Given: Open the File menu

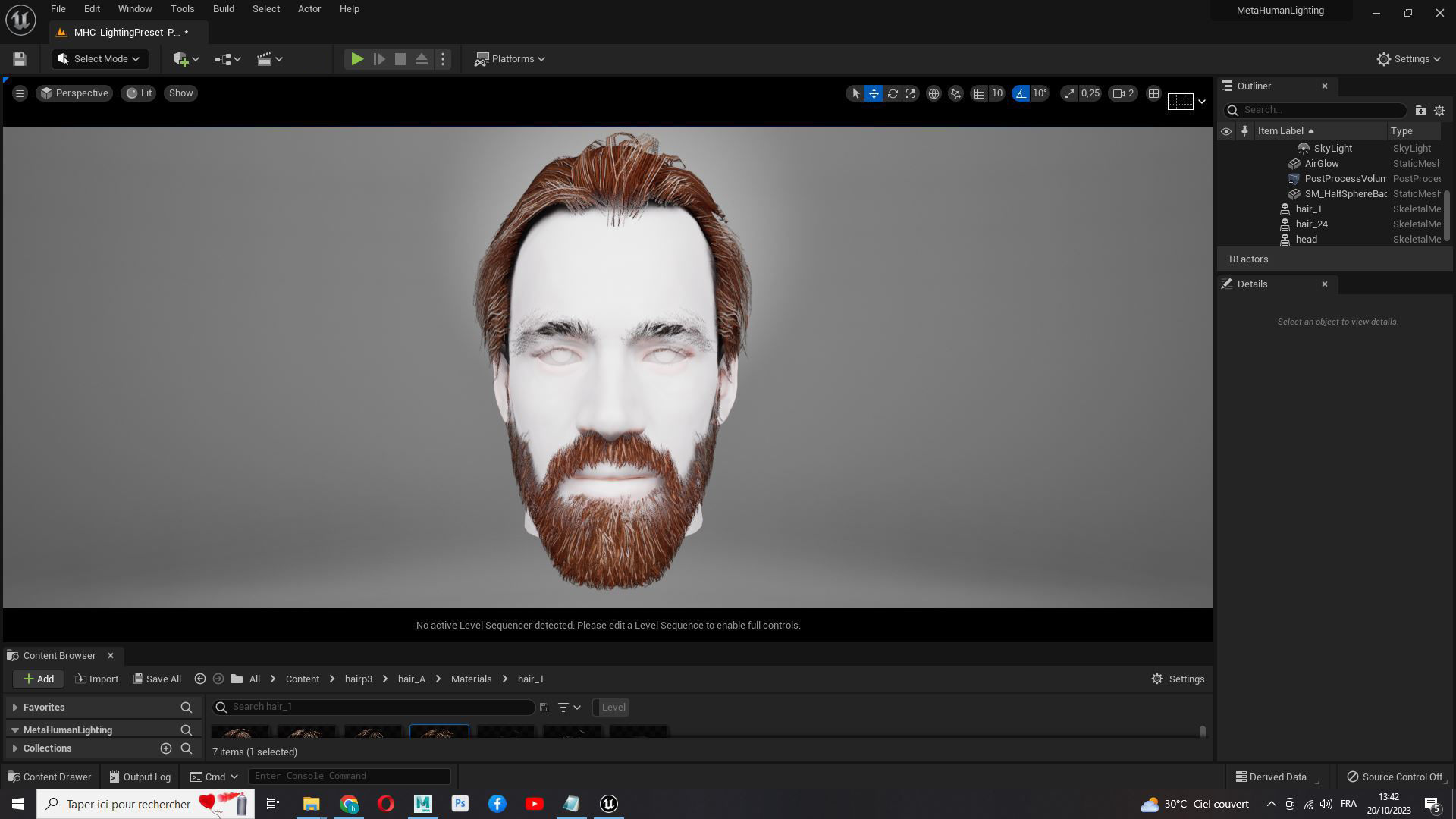Looking at the screenshot, I should [58, 9].
